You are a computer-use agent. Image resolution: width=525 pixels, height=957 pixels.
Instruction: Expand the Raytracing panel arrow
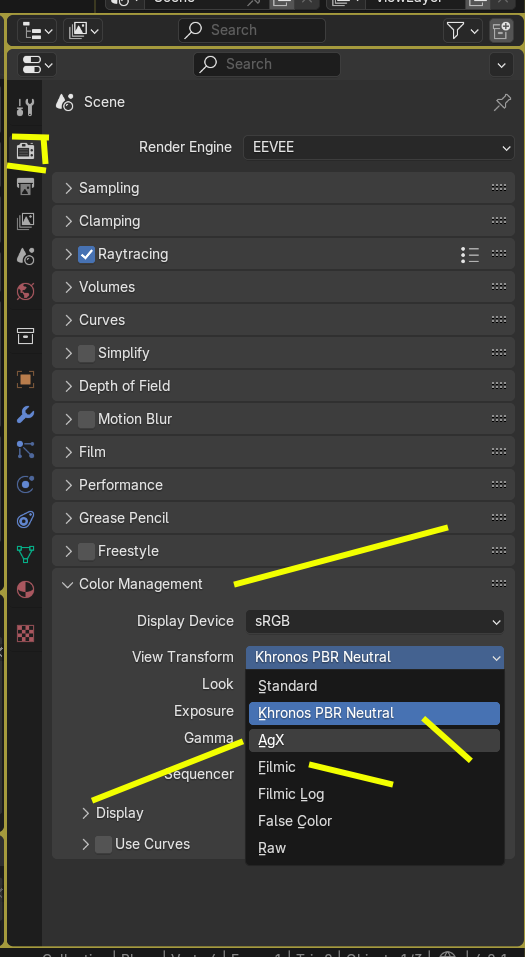click(x=68, y=255)
